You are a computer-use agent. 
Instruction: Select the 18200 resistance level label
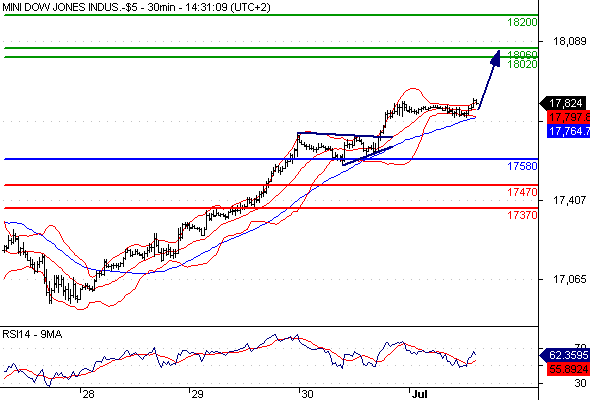(522, 22)
